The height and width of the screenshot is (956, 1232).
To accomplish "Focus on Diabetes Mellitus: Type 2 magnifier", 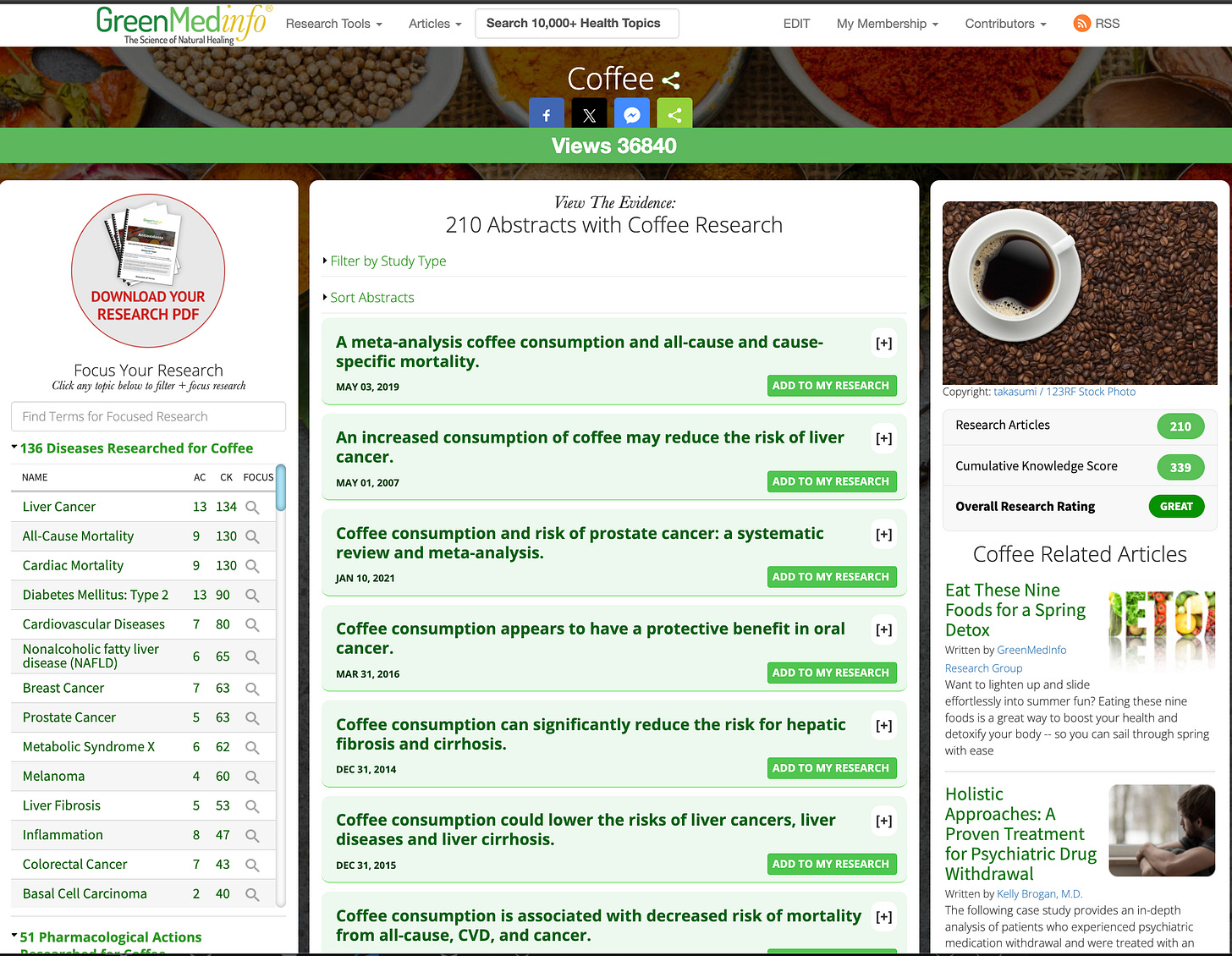I will pos(252,596).
